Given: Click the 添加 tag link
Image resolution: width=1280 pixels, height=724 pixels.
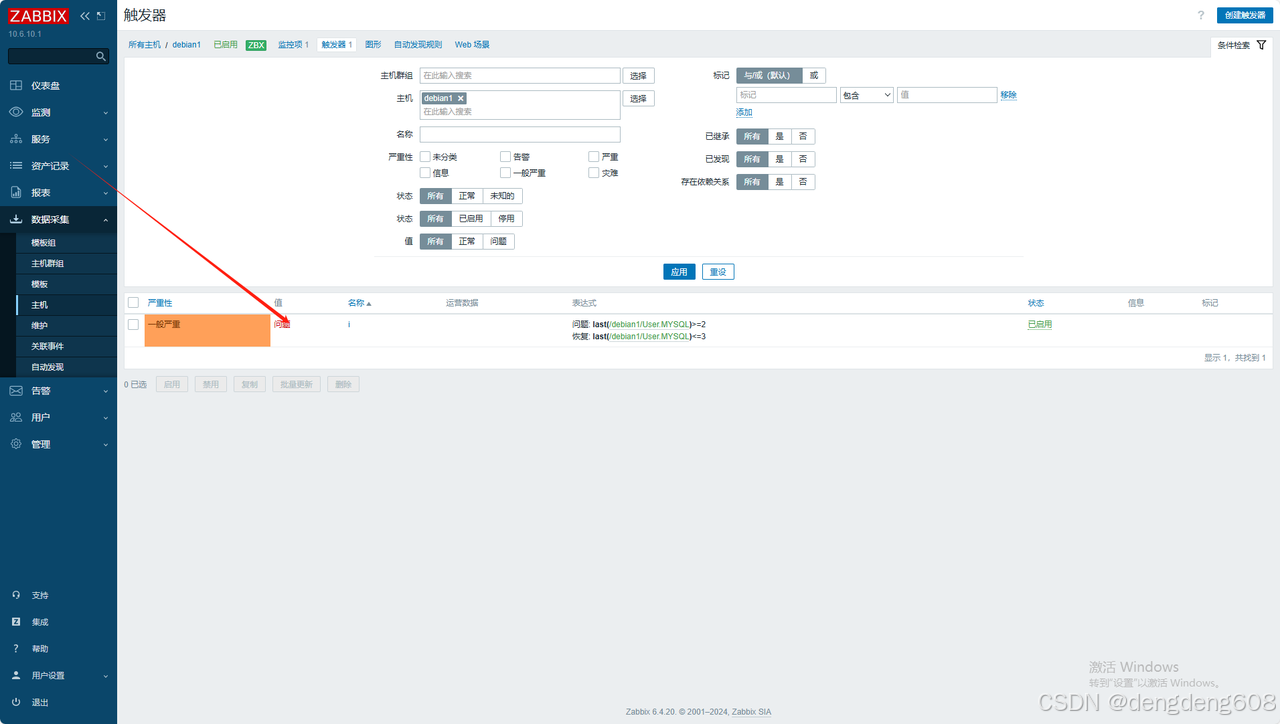Looking at the screenshot, I should tap(744, 112).
